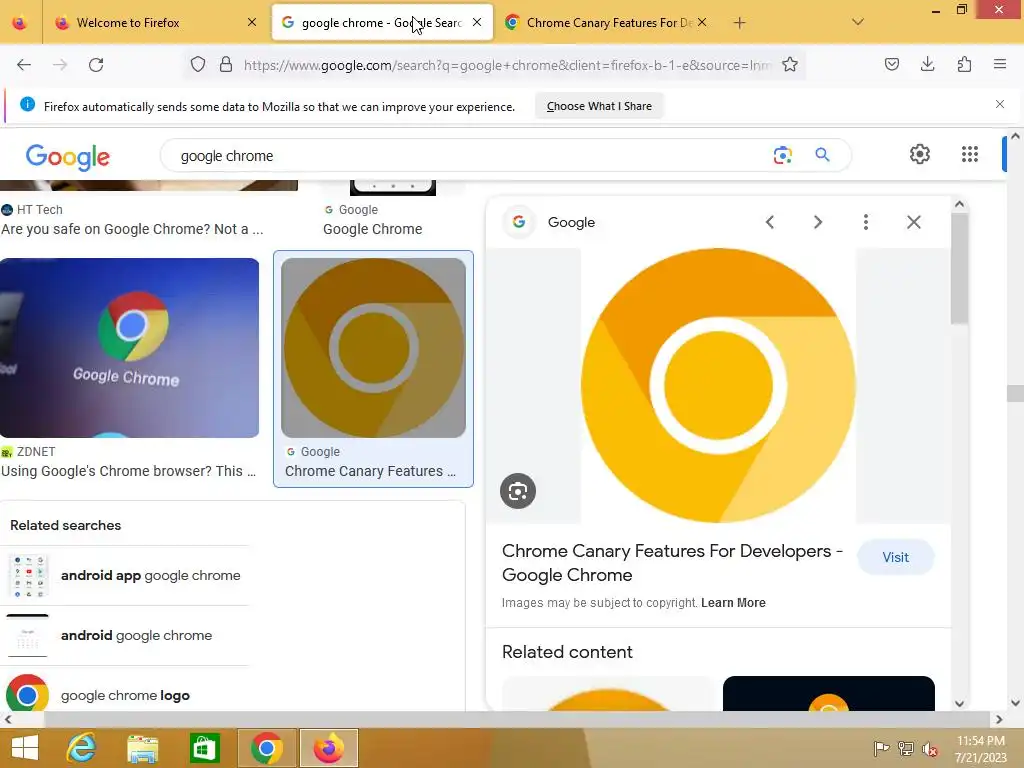Open the Windows Start button
The width and height of the screenshot is (1024, 768).
pyautogui.click(x=25, y=748)
